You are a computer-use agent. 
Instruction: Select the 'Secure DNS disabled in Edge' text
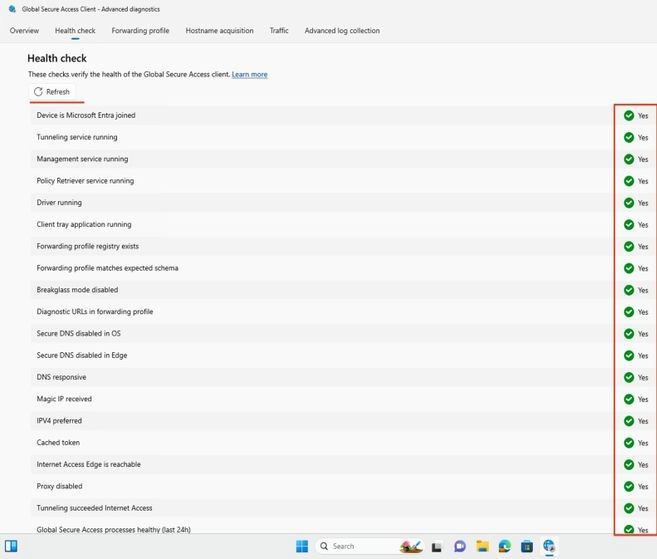[x=82, y=355]
